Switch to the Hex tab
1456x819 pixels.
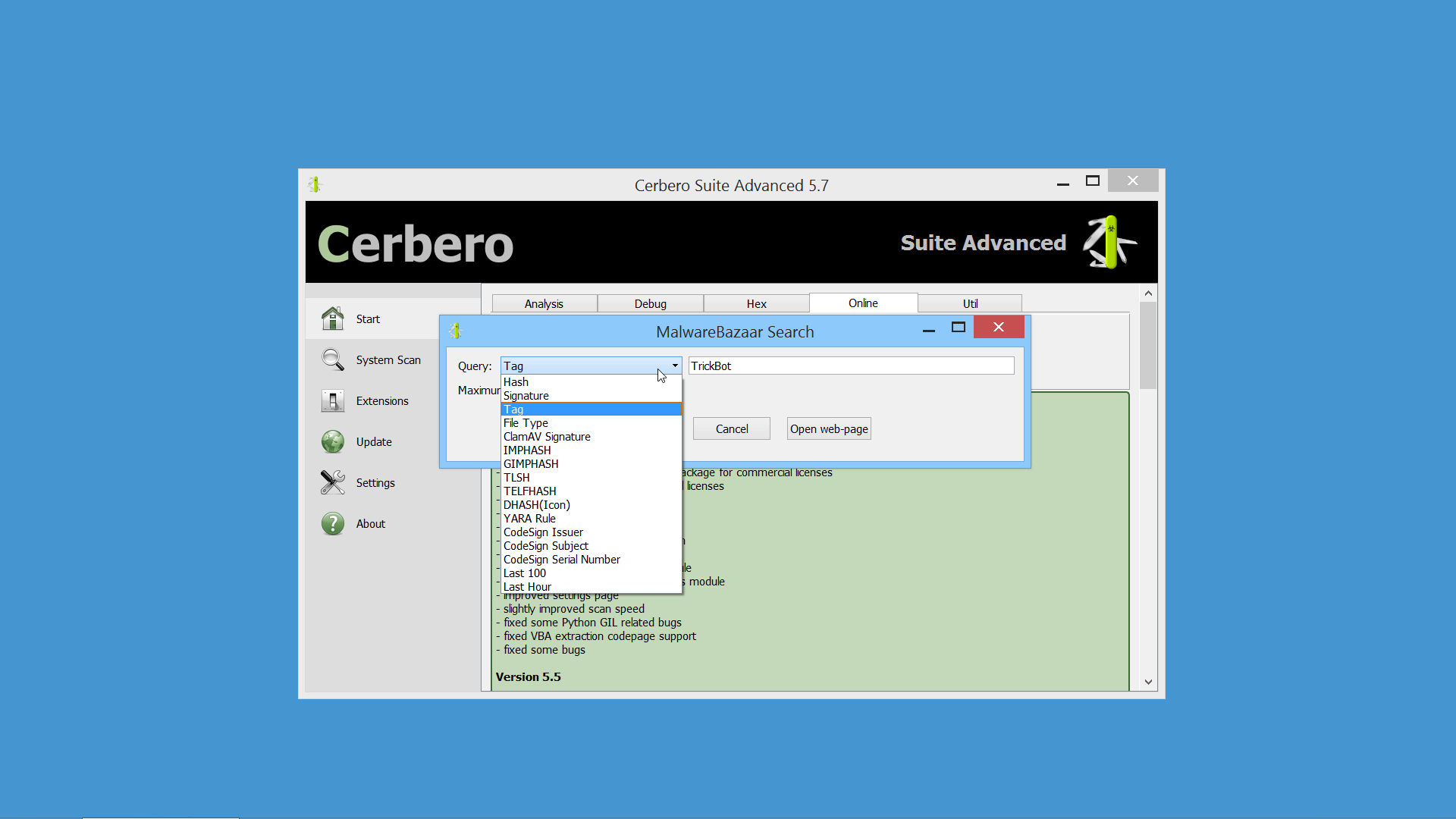pos(756,303)
